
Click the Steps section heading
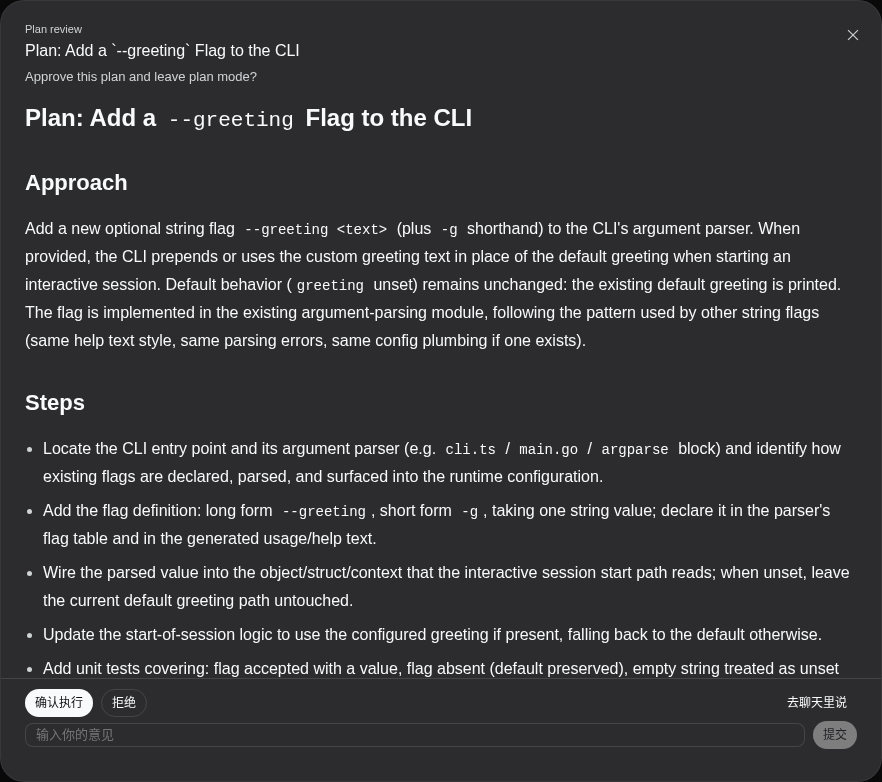[x=55, y=403]
